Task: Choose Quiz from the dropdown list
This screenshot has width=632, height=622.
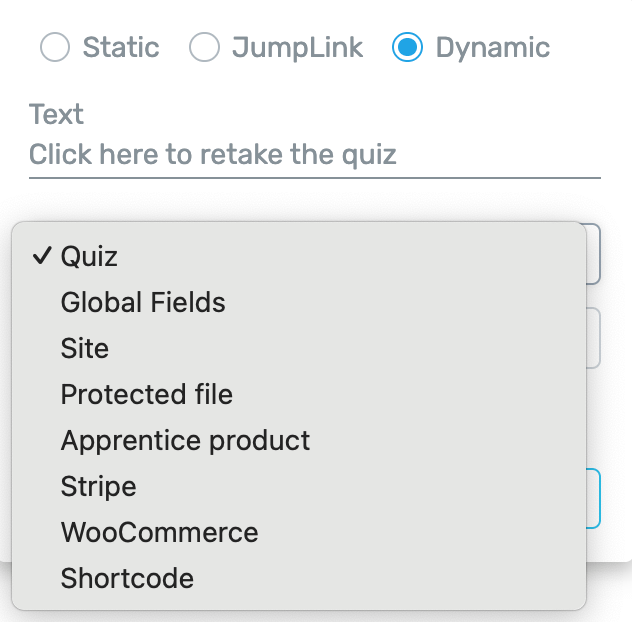Action: pyautogui.click(x=90, y=257)
